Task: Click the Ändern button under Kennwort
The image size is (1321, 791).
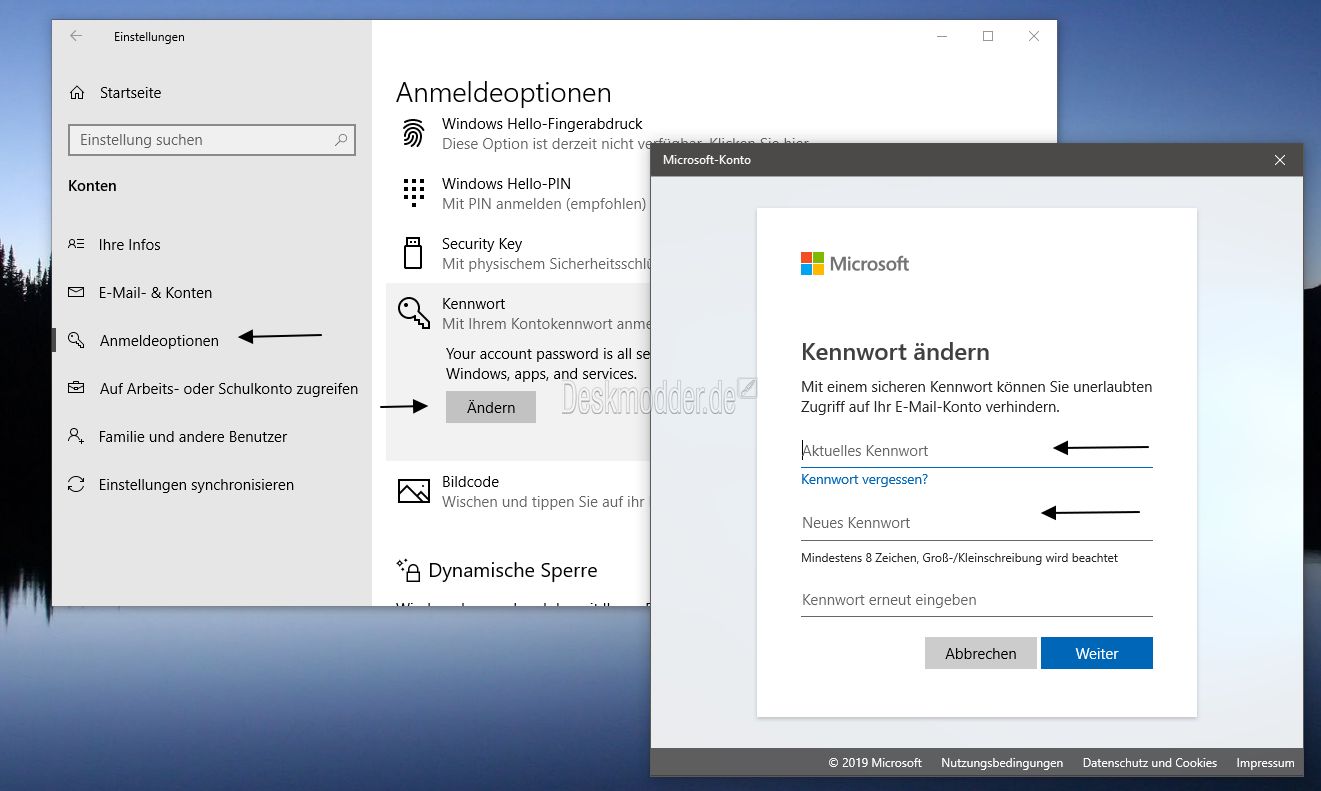Action: click(491, 407)
